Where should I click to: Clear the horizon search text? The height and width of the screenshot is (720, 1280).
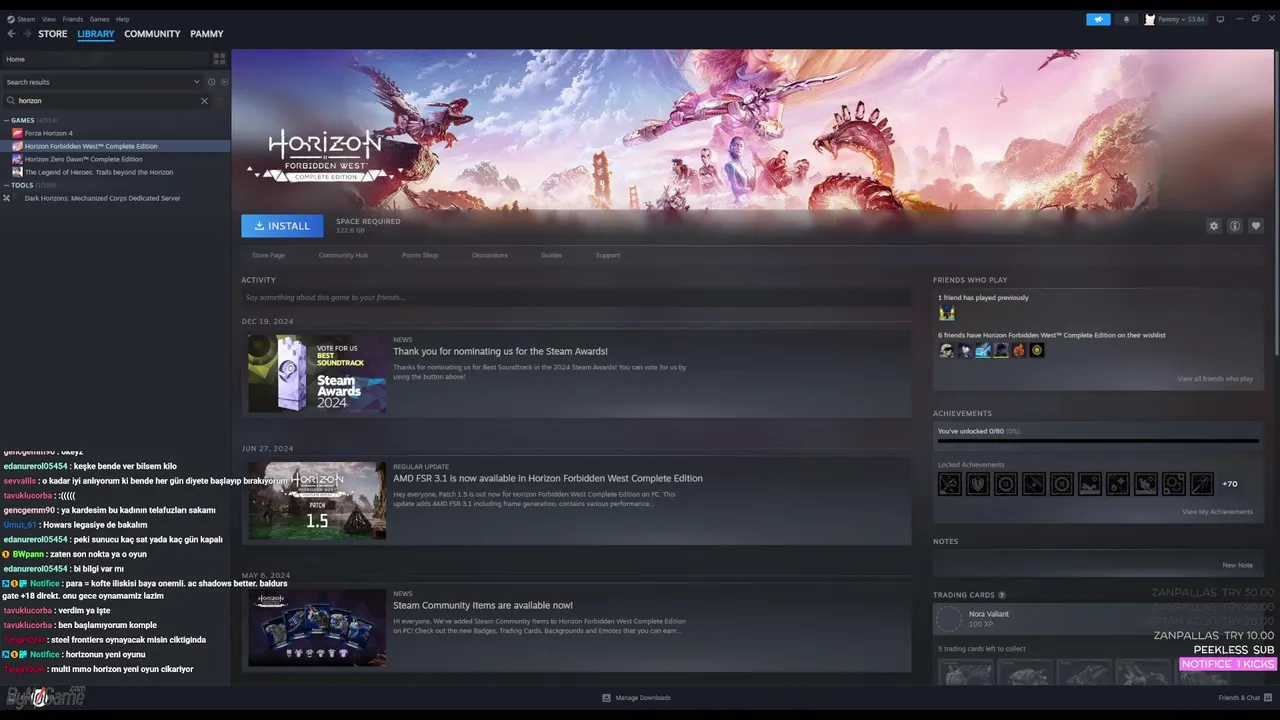pyautogui.click(x=204, y=101)
